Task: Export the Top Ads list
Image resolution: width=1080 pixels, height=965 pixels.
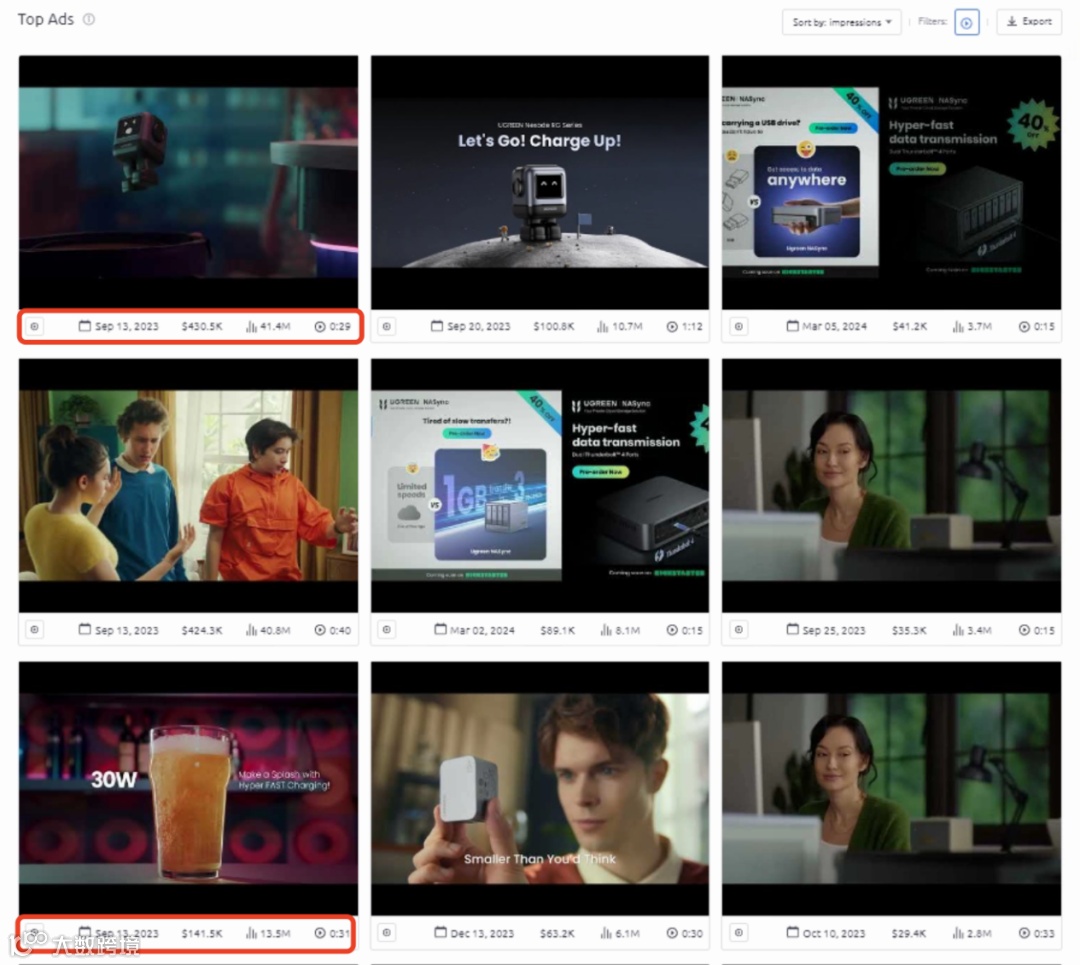Action: (1029, 22)
